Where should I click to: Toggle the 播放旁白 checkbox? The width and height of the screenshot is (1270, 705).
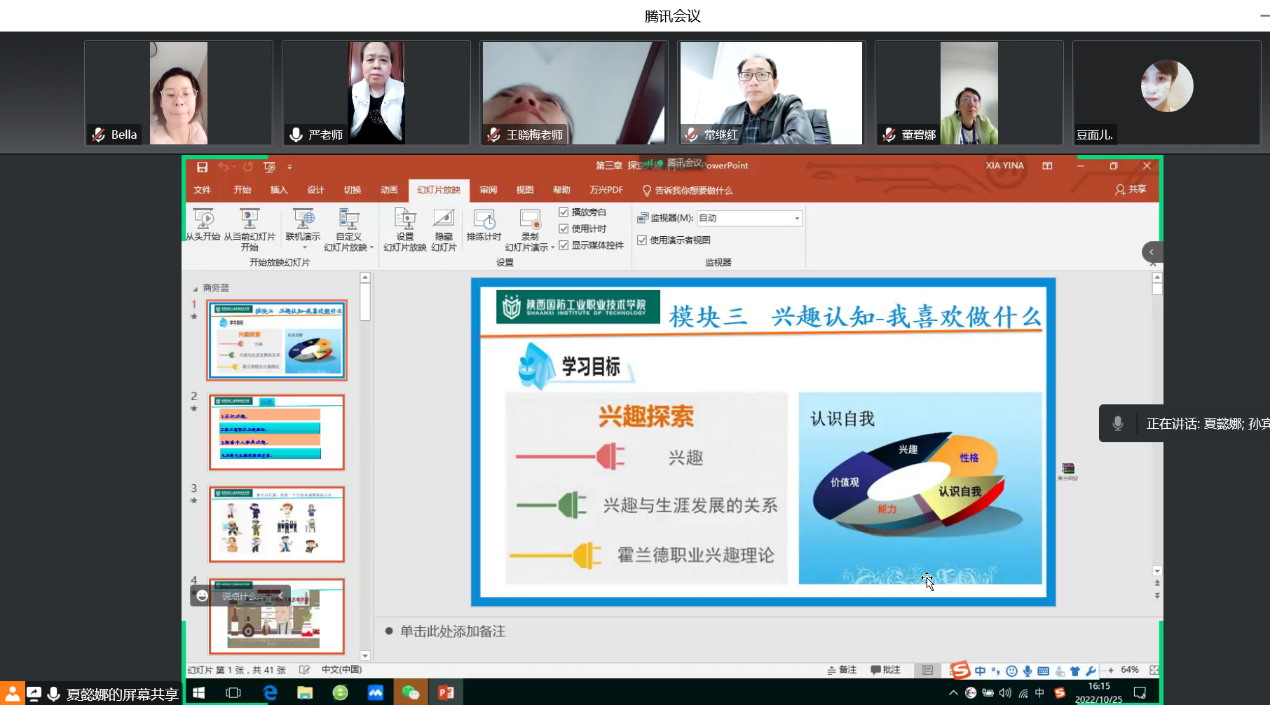point(564,212)
